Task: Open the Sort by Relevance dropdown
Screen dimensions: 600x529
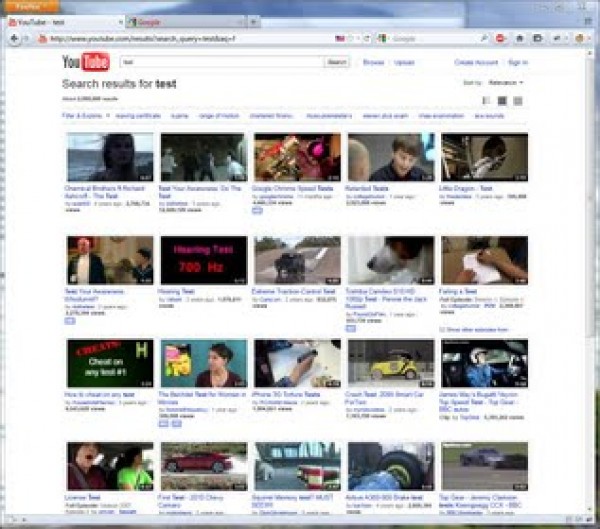Action: tap(507, 82)
